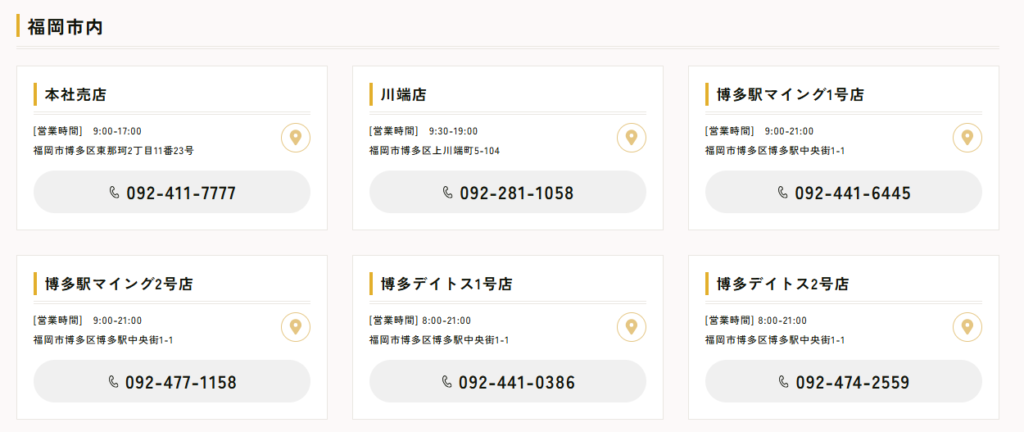The width and height of the screenshot is (1024, 432).
Task: Click phone icon beside 092-474-2559
Action: tap(784, 382)
